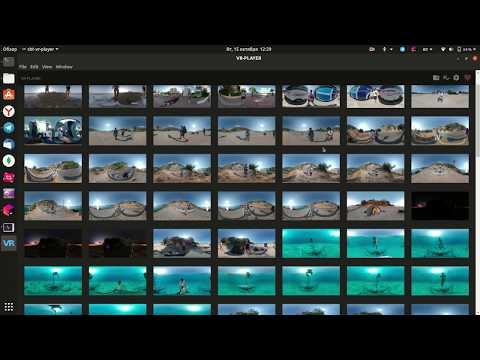Open Telegram from the dock

[x=9, y=128]
